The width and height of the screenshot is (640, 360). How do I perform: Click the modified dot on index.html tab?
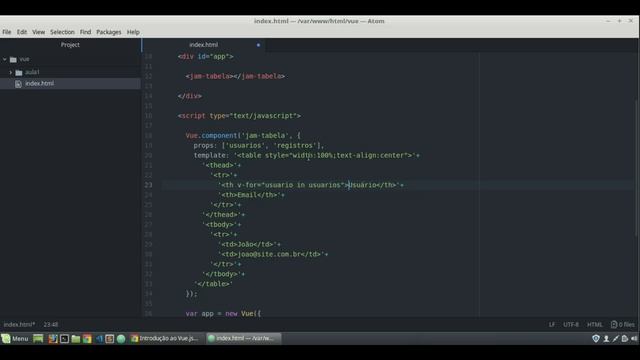pyautogui.click(x=258, y=45)
